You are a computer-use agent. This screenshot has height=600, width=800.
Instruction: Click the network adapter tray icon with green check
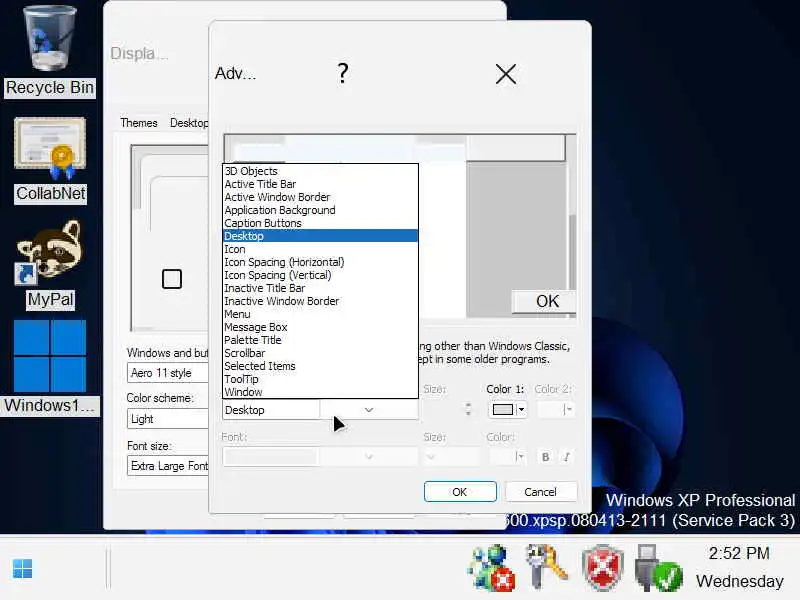click(x=658, y=568)
